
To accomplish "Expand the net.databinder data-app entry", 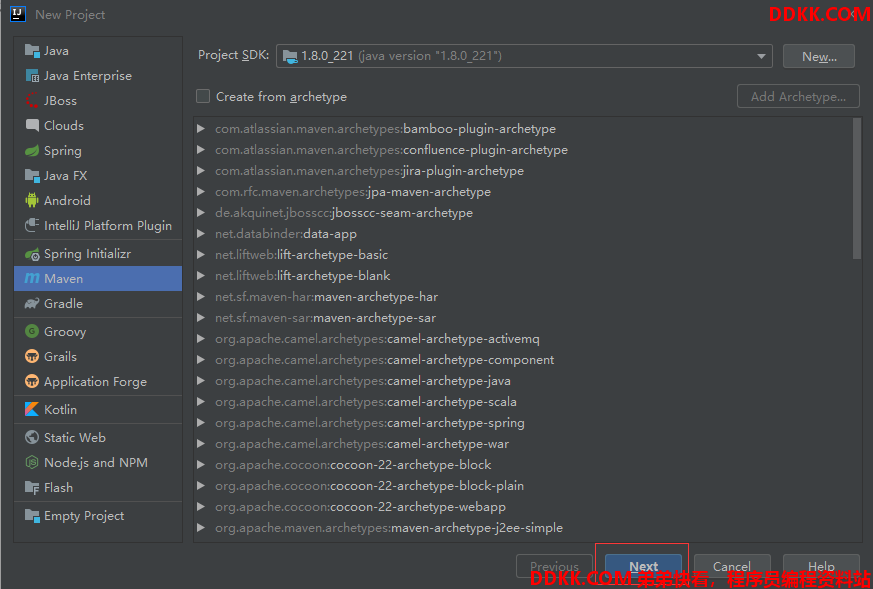I will [201, 234].
